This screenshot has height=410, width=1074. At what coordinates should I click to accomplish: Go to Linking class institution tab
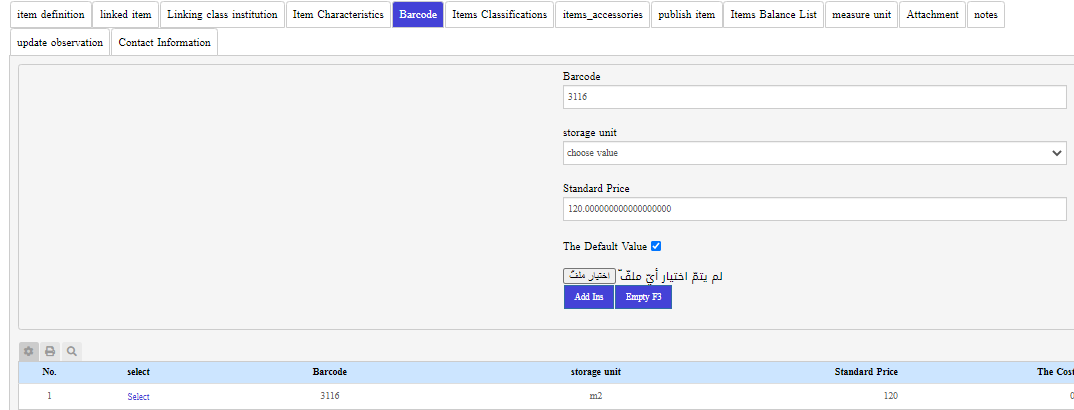(x=222, y=15)
